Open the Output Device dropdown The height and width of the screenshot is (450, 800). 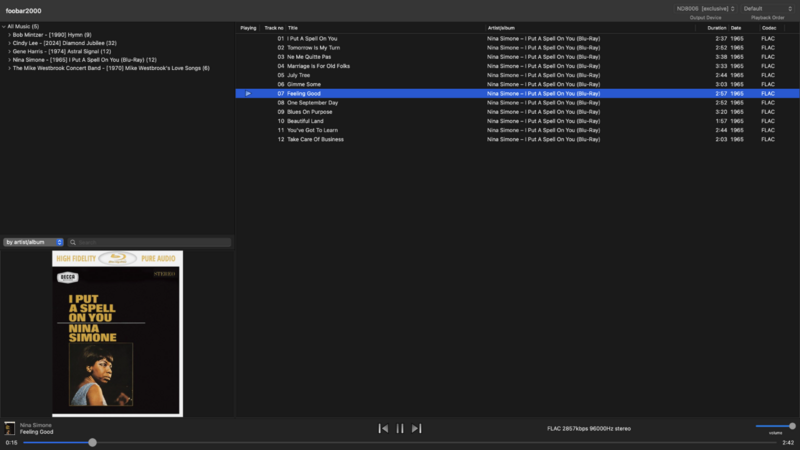705,9
